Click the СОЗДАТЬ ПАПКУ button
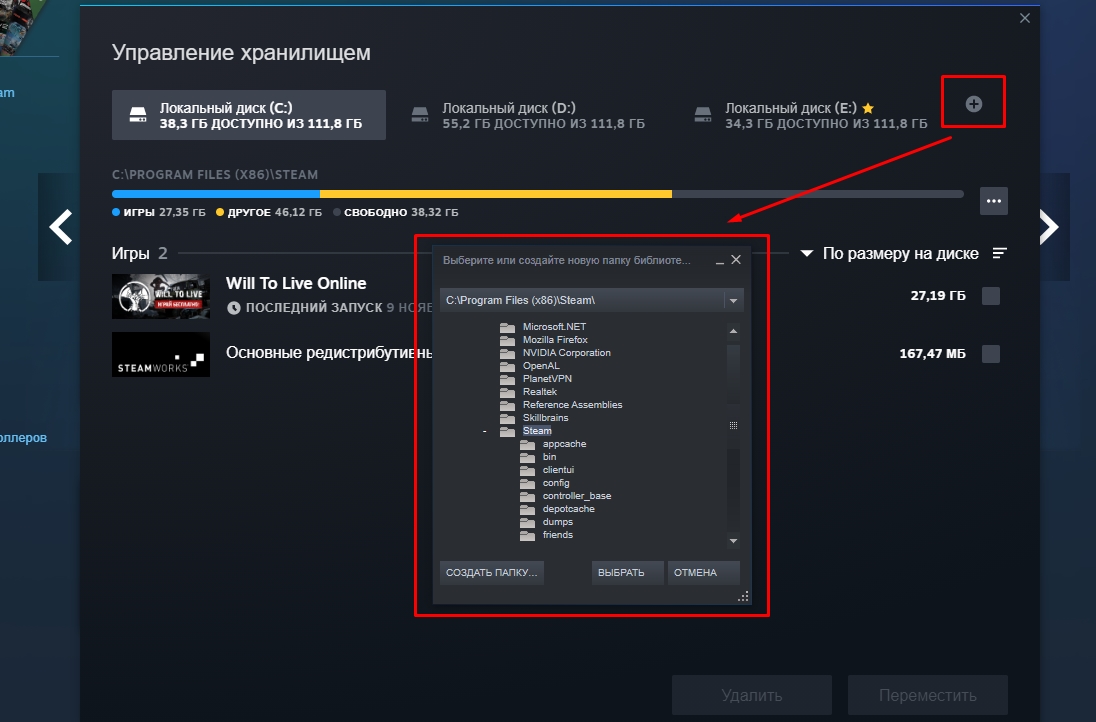This screenshot has width=1096, height=722. 492,572
